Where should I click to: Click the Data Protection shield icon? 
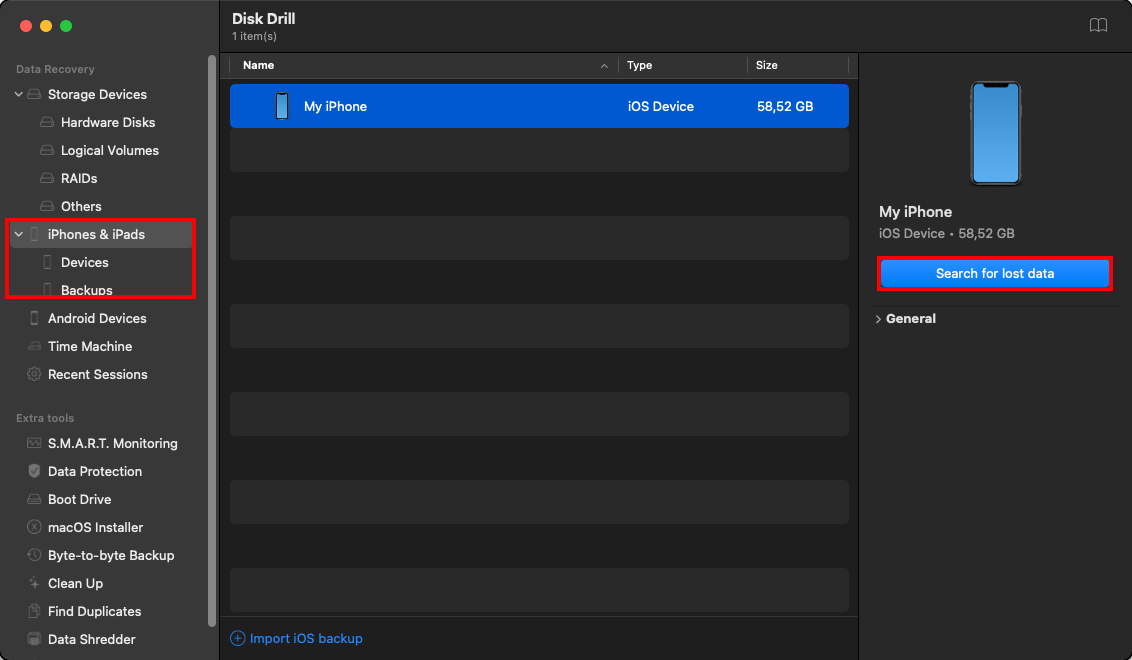click(x=34, y=472)
